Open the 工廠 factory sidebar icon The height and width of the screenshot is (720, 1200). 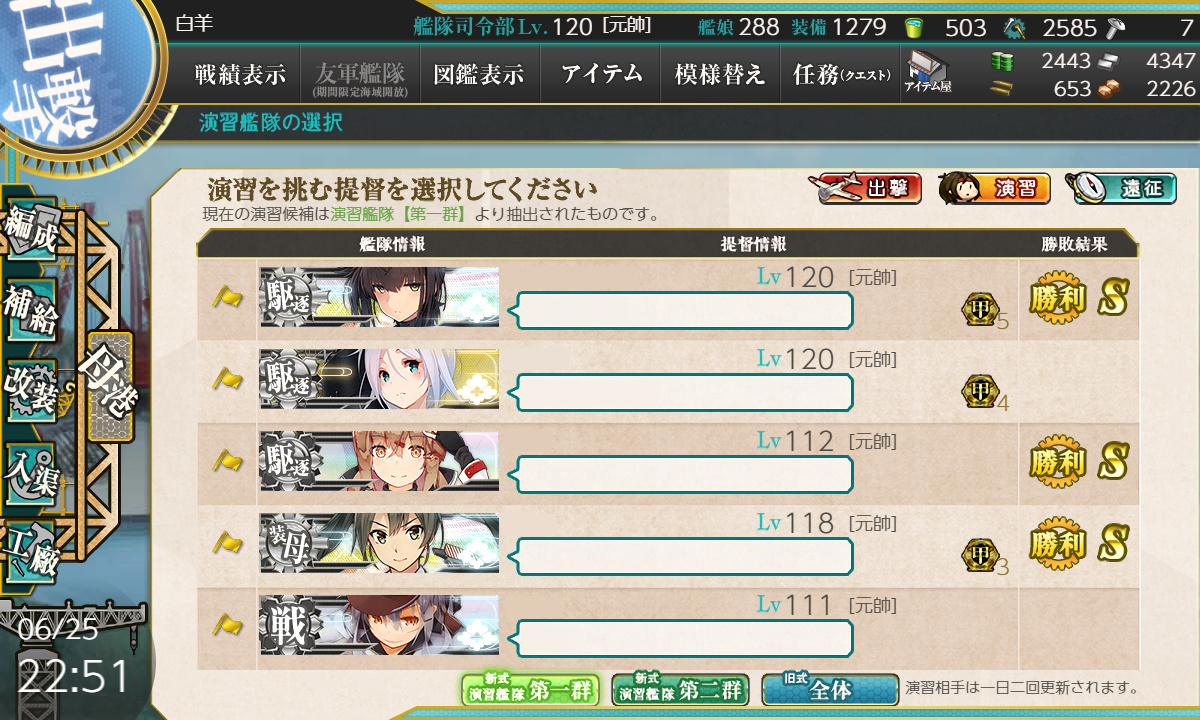click(x=31, y=551)
